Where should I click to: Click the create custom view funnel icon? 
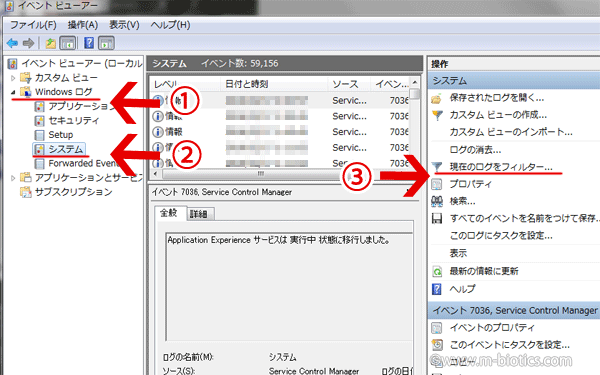click(x=437, y=115)
